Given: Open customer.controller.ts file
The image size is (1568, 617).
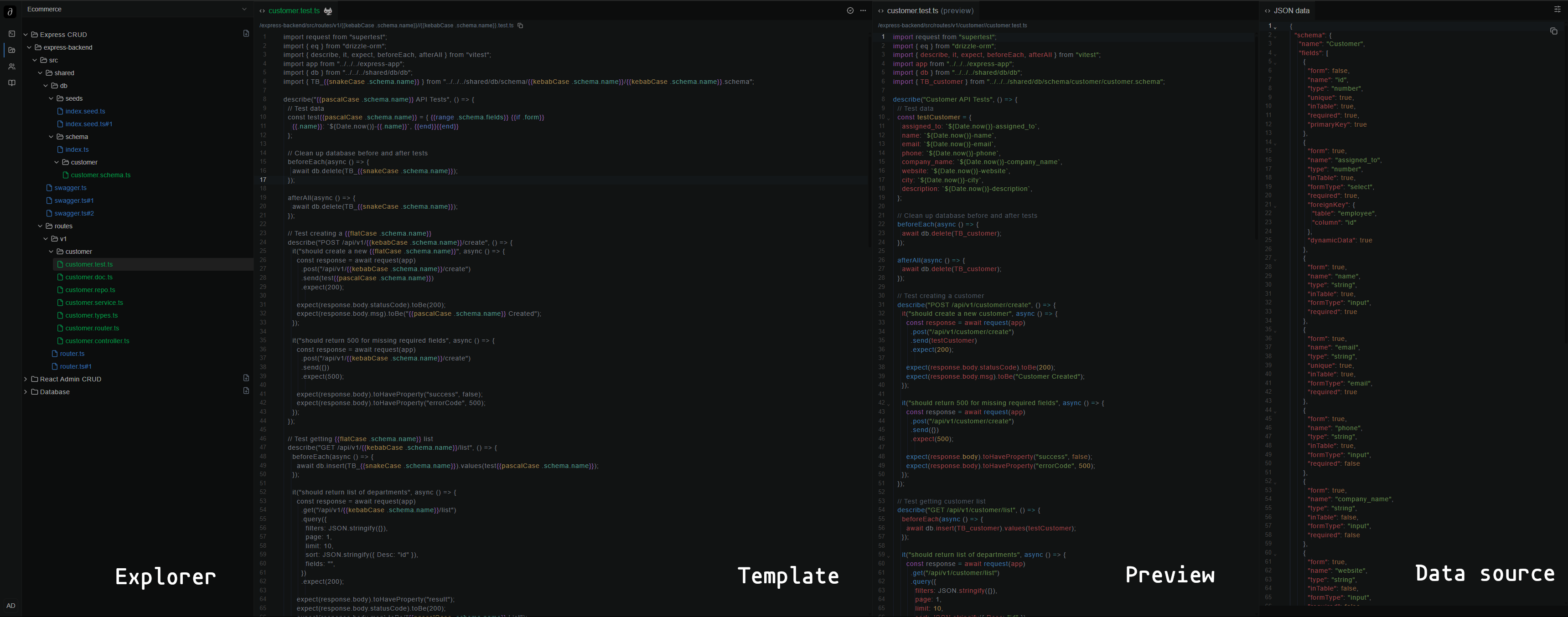Looking at the screenshot, I should click(97, 341).
